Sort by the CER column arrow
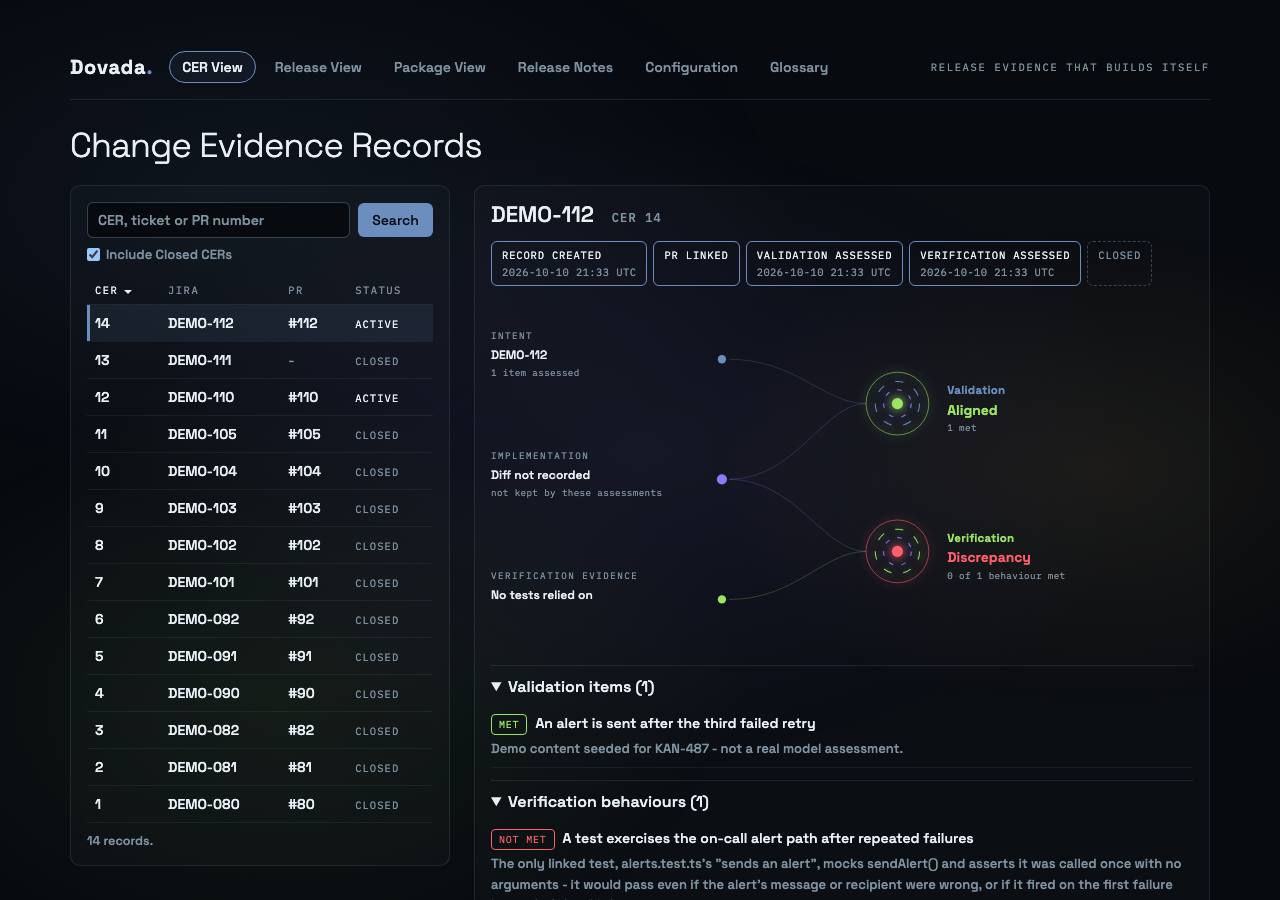The height and width of the screenshot is (900, 1280). tap(128, 291)
